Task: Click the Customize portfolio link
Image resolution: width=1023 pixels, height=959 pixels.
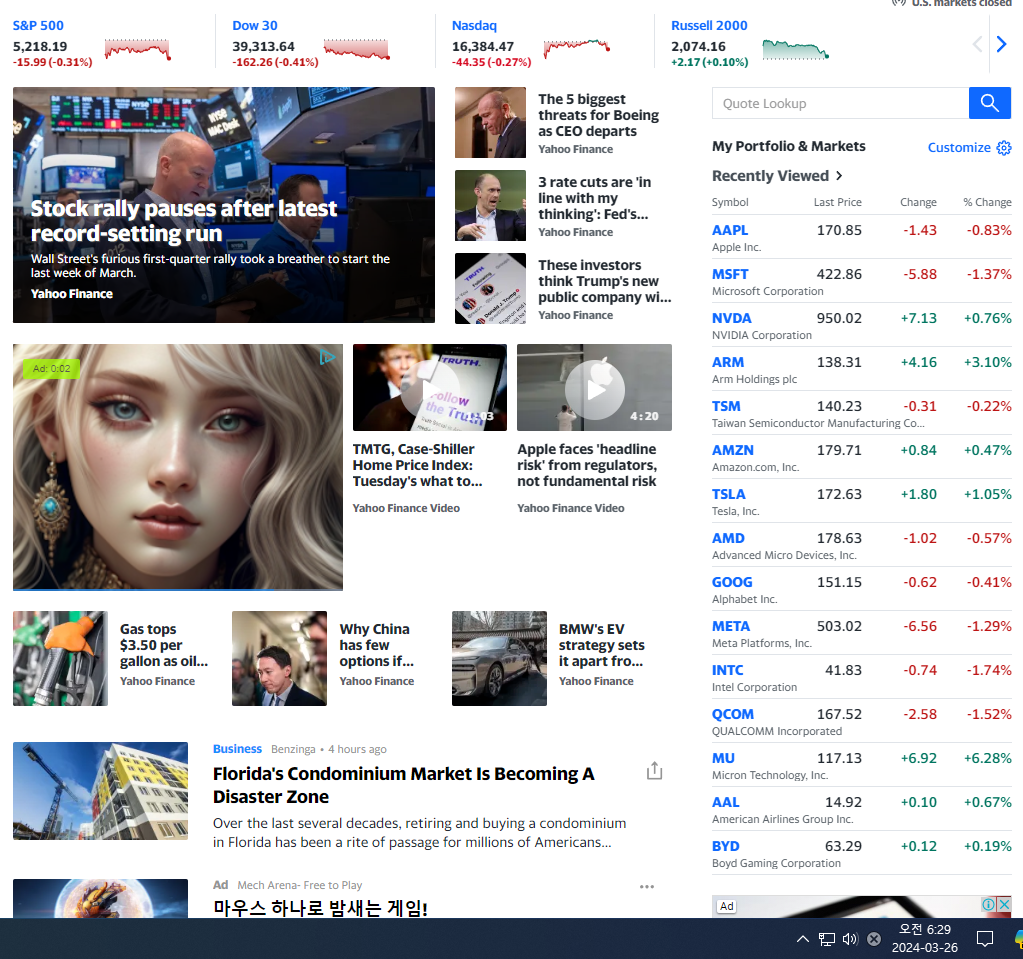Action: [959, 147]
